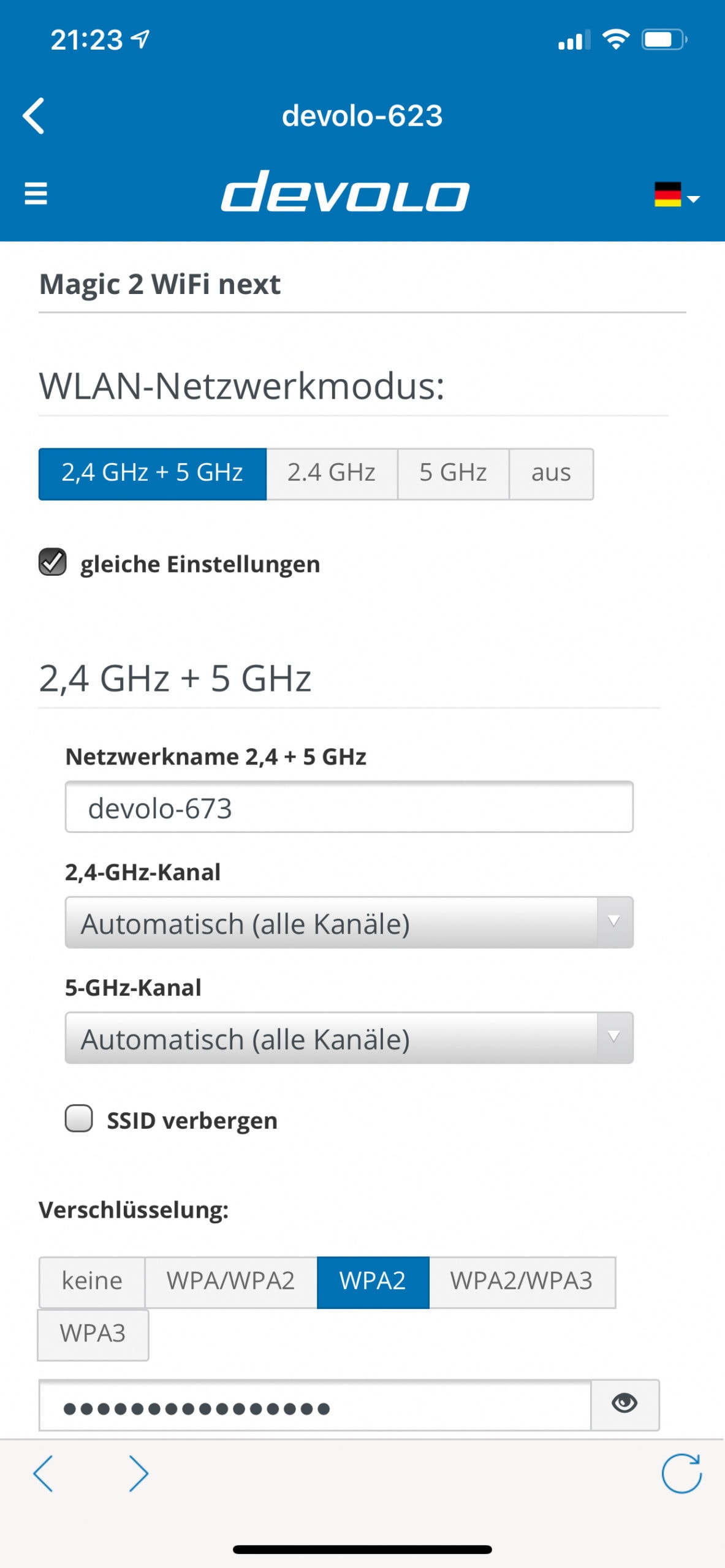
Task: Open the hamburger menu icon
Action: pos(36,194)
